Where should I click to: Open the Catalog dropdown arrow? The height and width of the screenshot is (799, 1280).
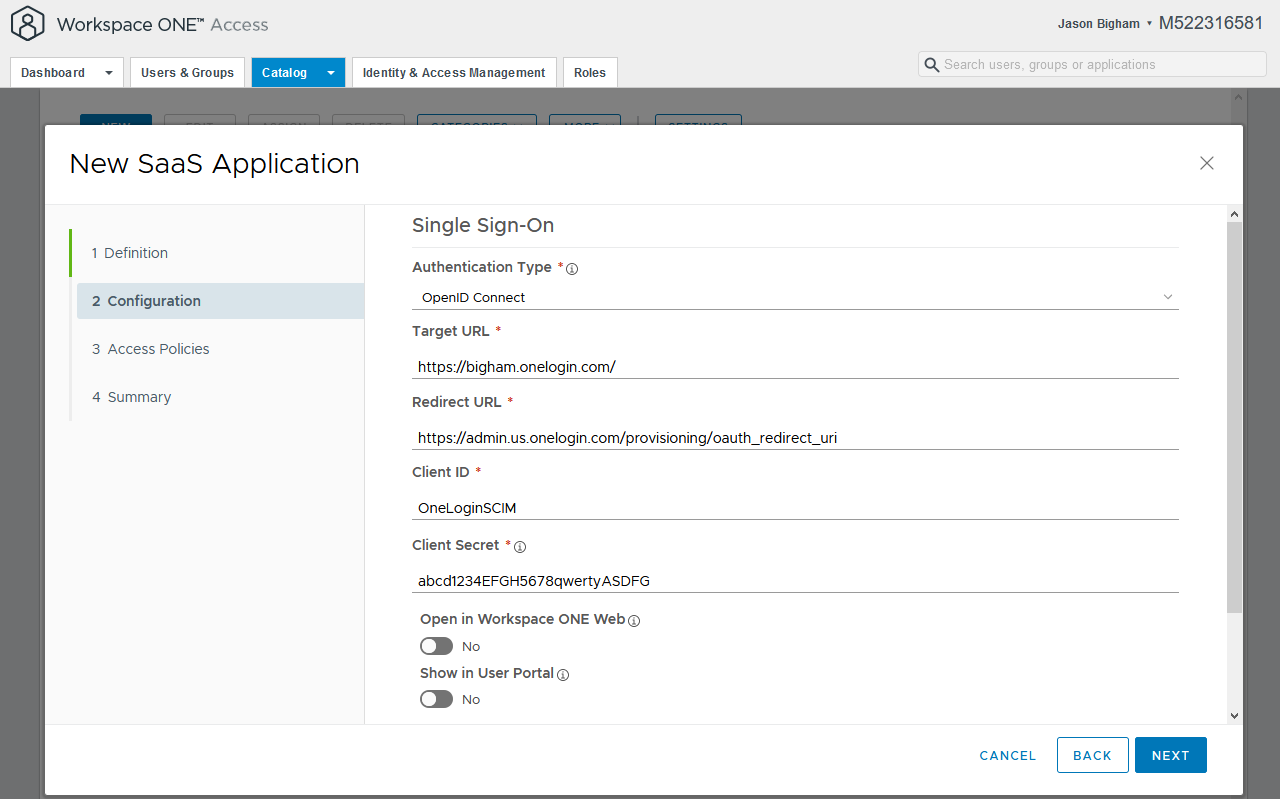tap(330, 72)
